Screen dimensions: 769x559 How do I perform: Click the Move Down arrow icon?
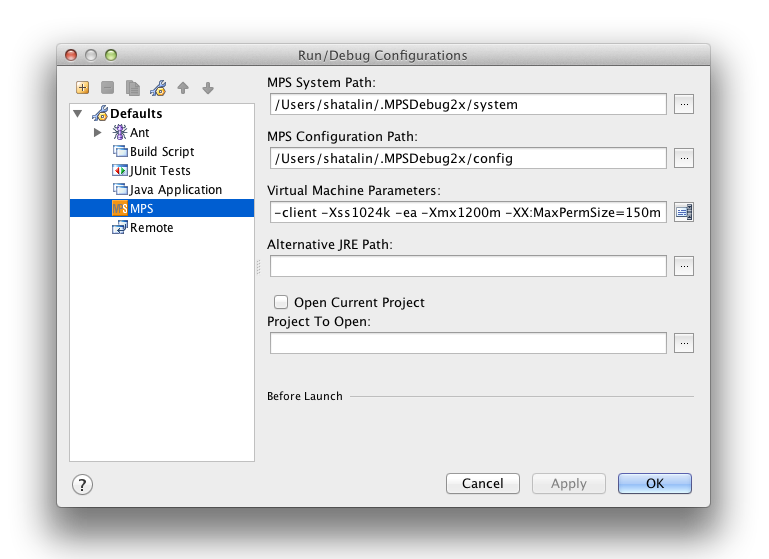point(208,88)
